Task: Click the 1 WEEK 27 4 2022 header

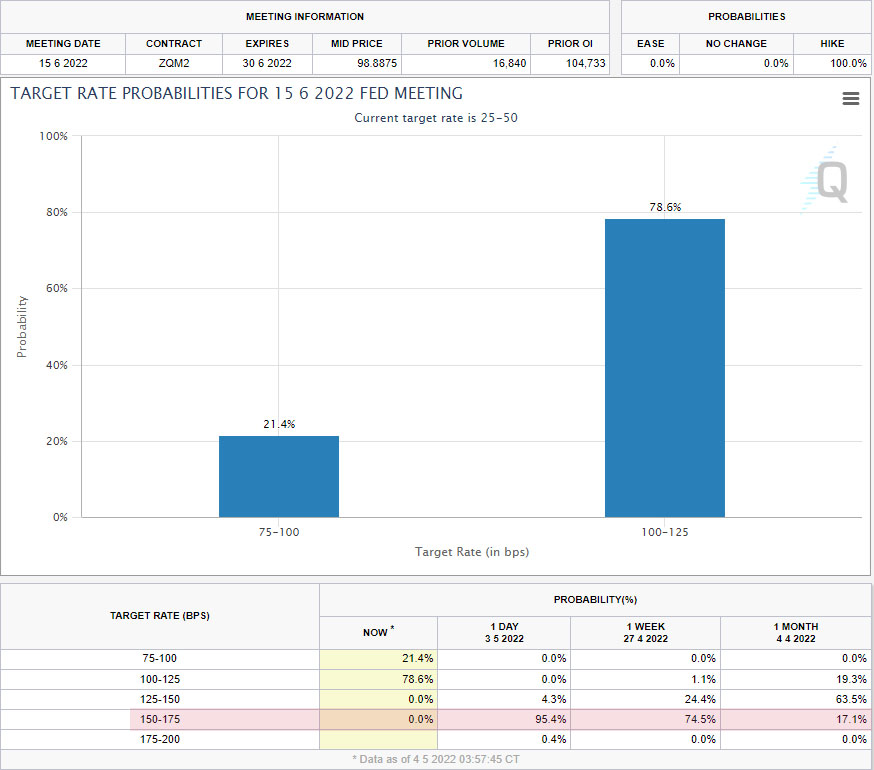Action: 645,633
